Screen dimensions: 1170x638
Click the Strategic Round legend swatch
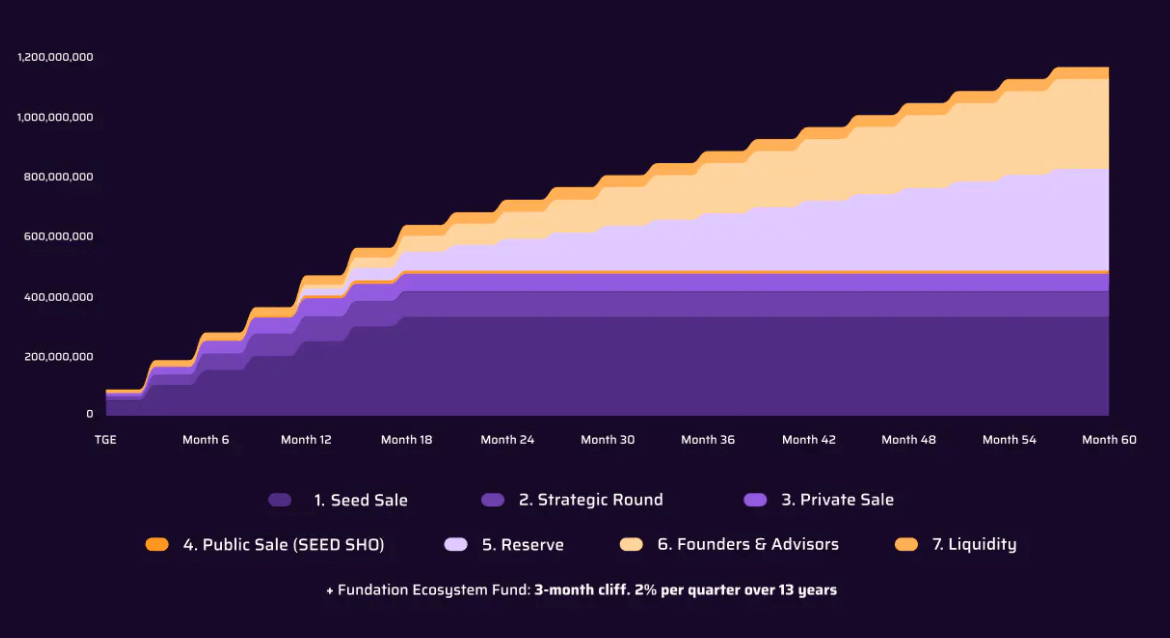492,500
